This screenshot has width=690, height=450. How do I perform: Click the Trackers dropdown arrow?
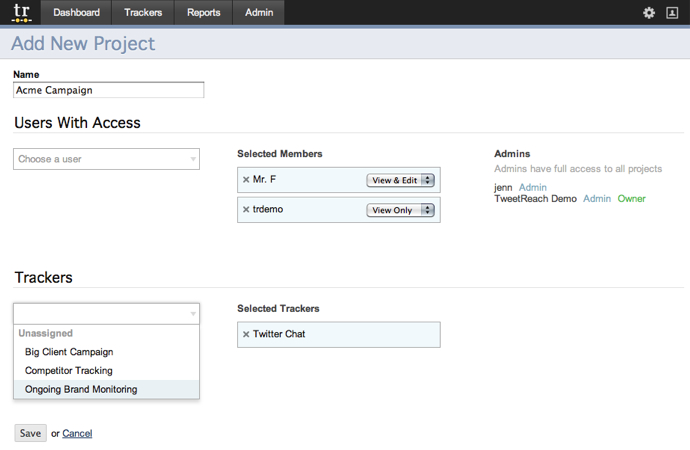193,314
